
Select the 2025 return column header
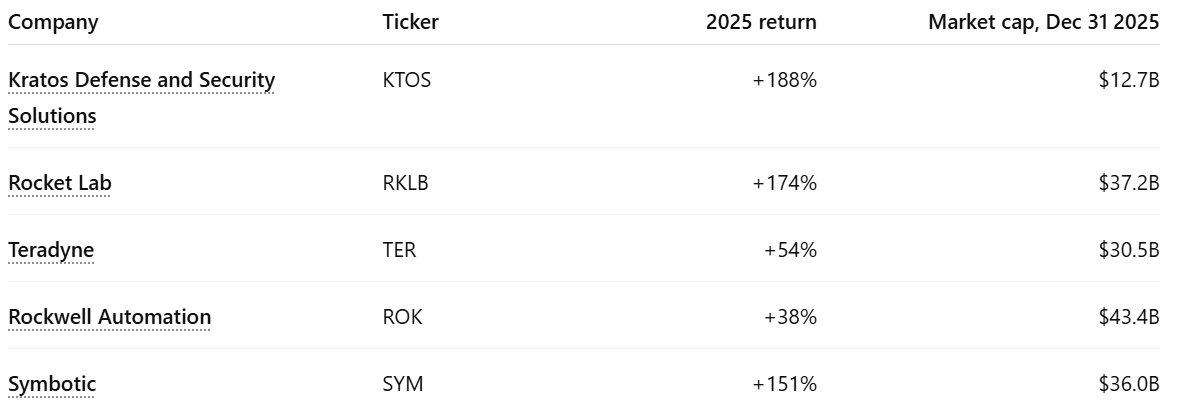[761, 22]
